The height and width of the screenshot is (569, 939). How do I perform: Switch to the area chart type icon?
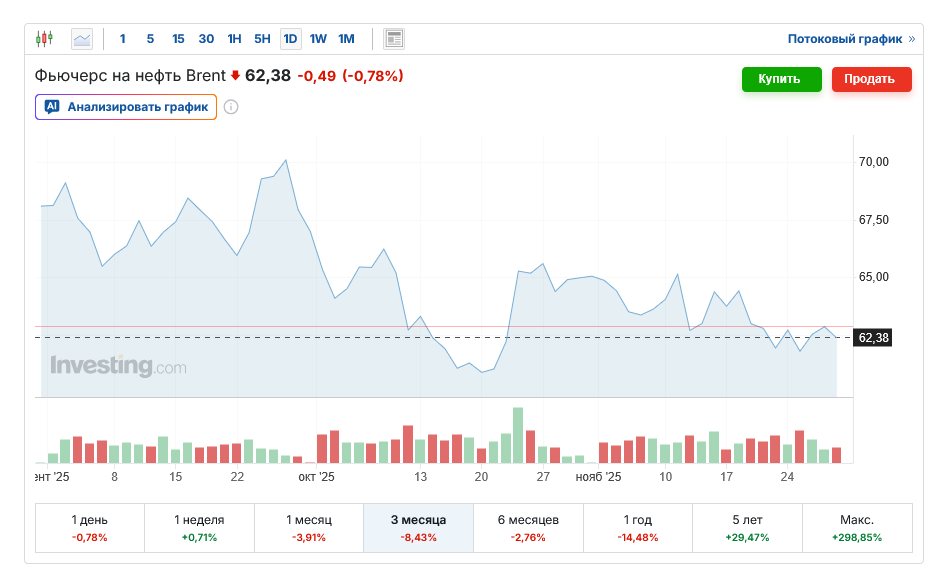click(82, 39)
